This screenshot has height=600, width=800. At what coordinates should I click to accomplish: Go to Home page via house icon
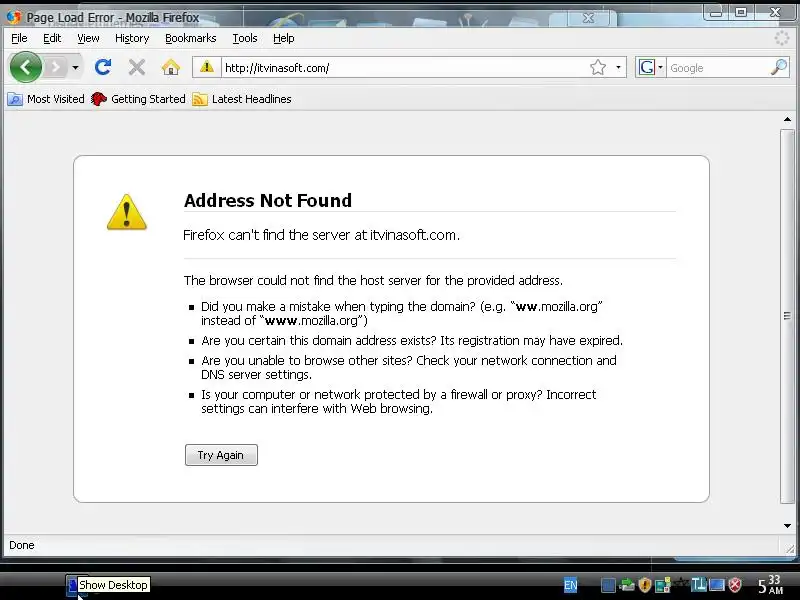point(170,67)
